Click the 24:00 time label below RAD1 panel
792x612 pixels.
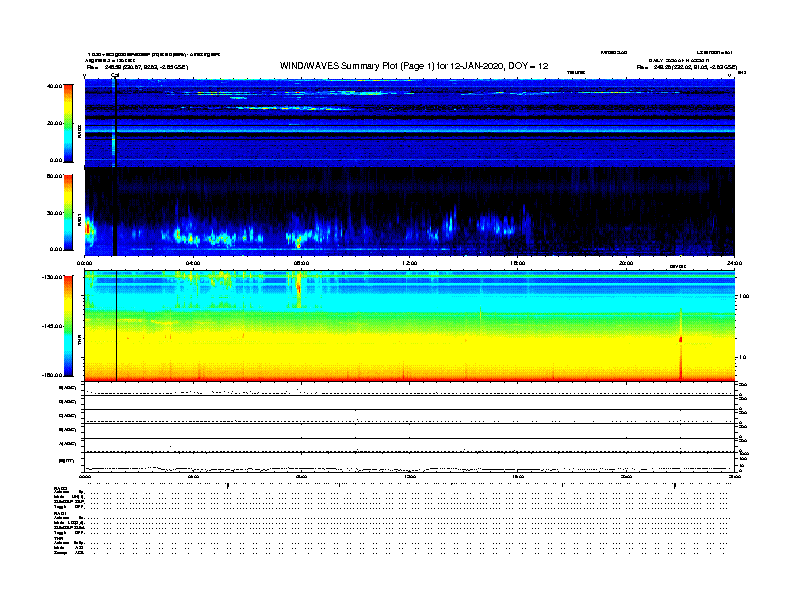tap(734, 263)
